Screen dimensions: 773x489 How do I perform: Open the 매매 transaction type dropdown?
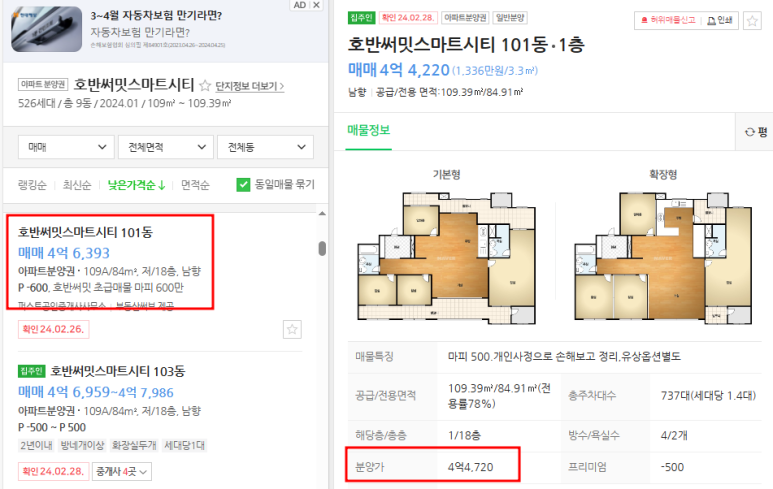pyautogui.click(x=66, y=147)
